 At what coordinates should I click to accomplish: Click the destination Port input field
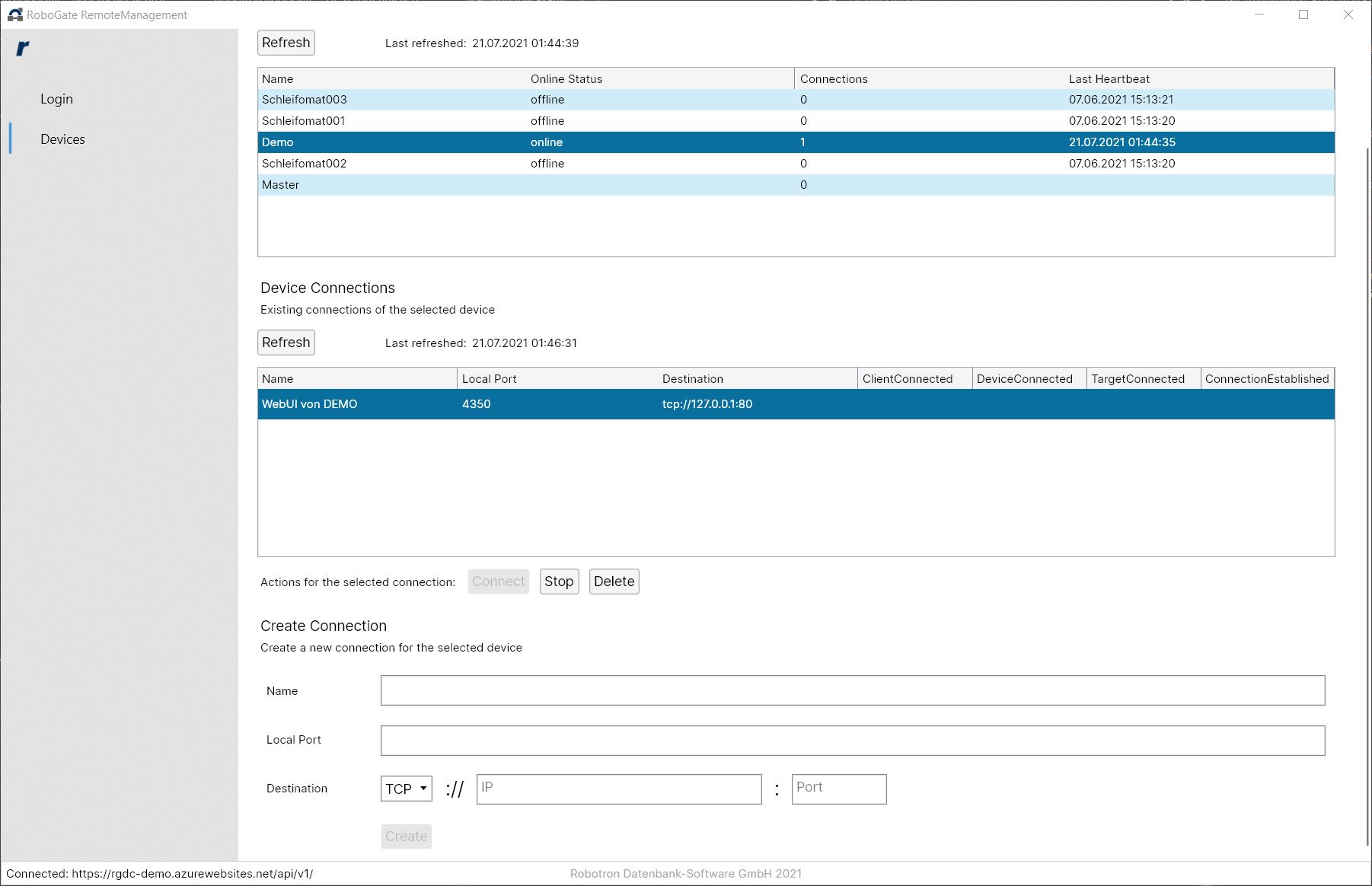pos(838,789)
